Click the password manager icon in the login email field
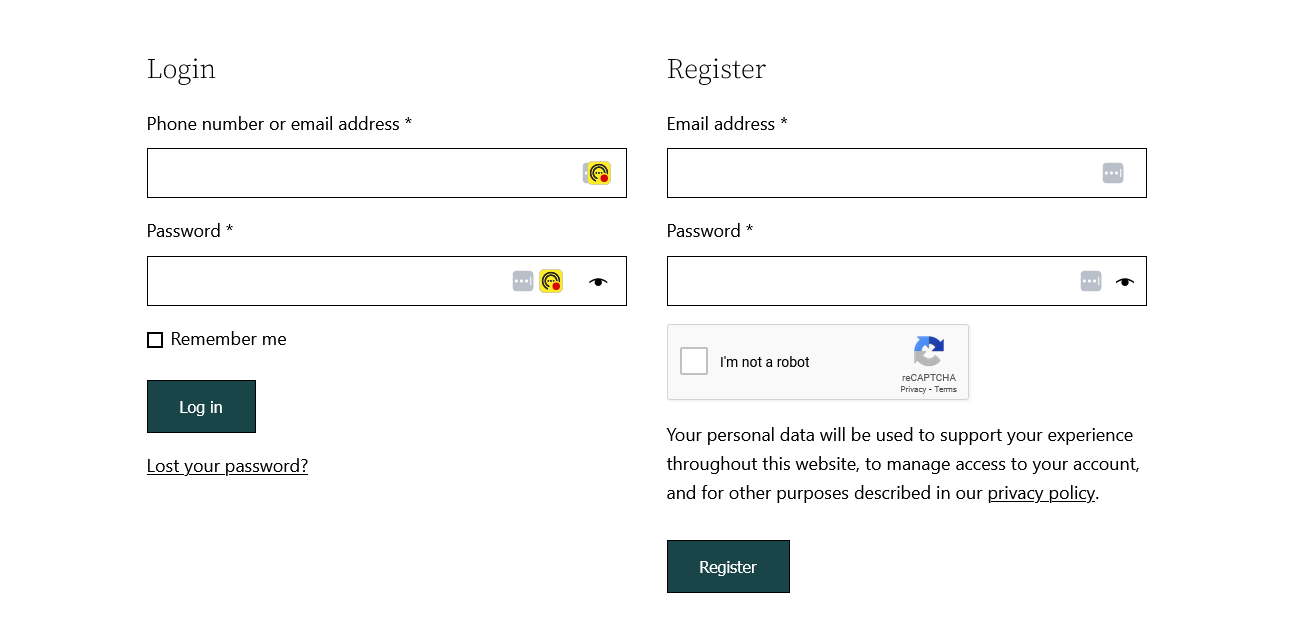This screenshot has width=1293, height=628. click(597, 172)
